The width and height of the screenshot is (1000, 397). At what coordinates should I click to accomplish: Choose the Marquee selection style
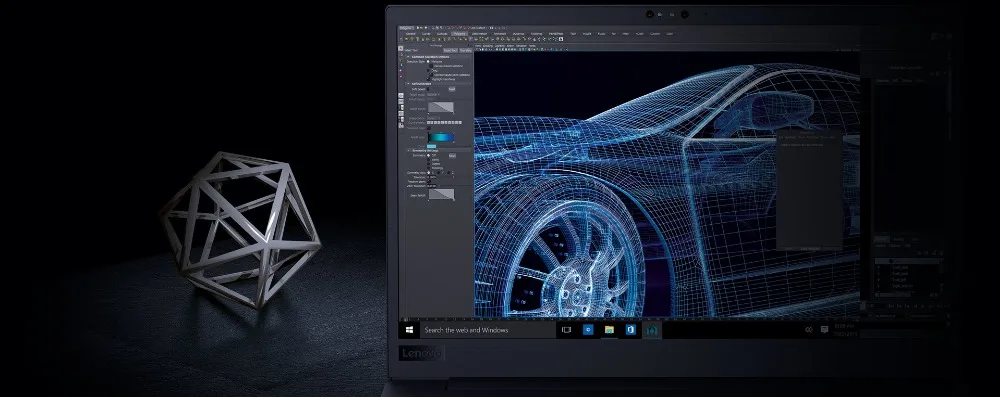[x=428, y=62]
